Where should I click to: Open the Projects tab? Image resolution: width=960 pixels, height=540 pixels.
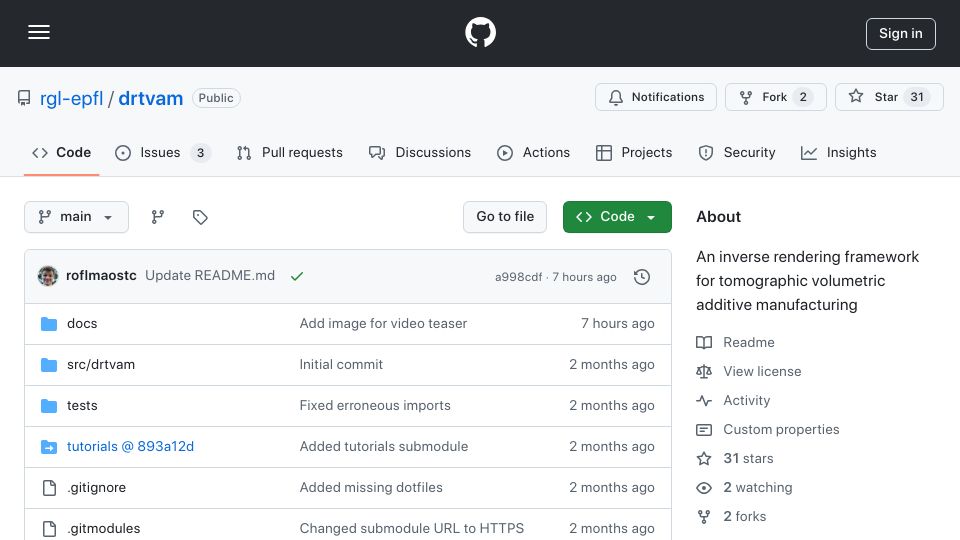point(634,152)
